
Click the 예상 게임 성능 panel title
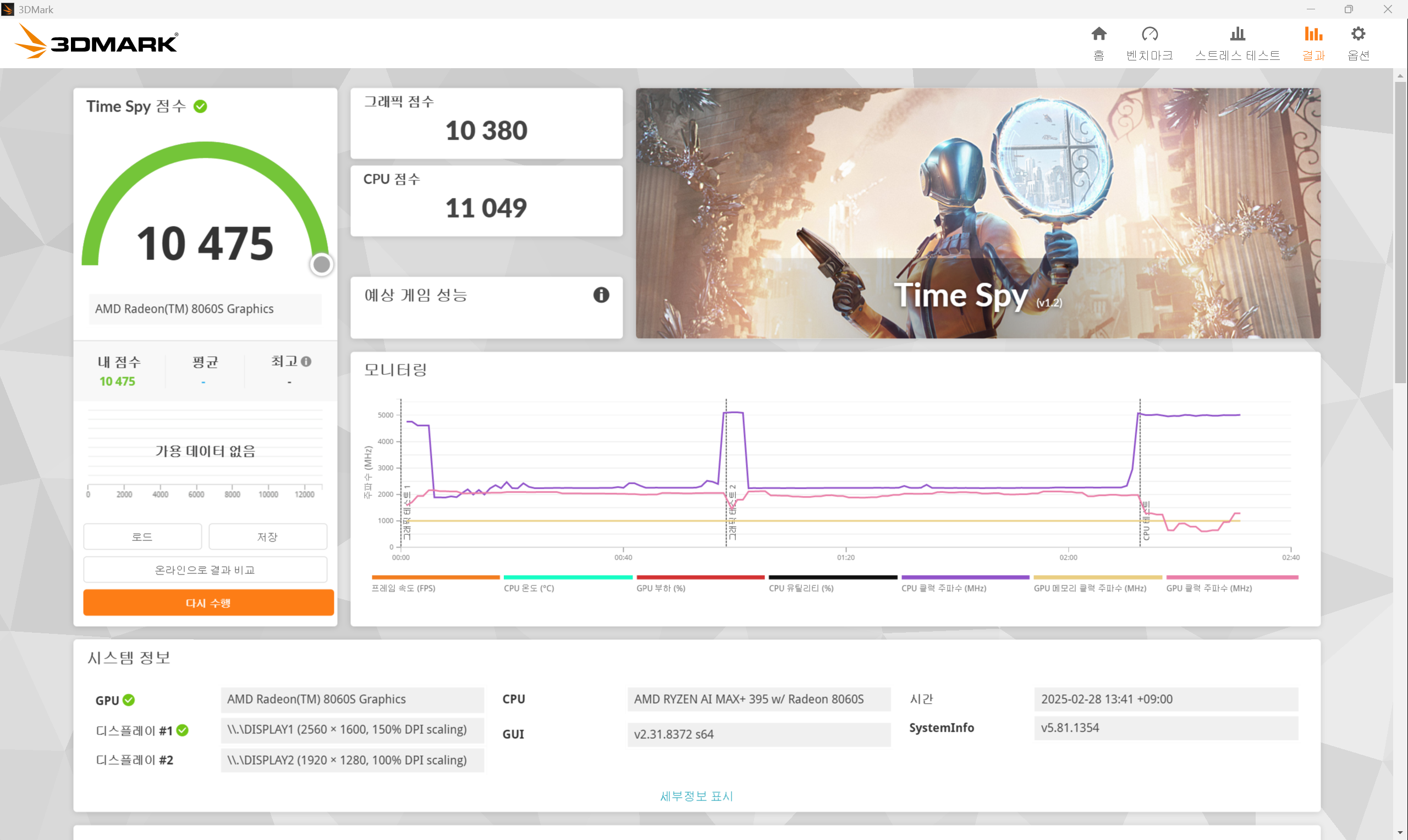click(416, 295)
